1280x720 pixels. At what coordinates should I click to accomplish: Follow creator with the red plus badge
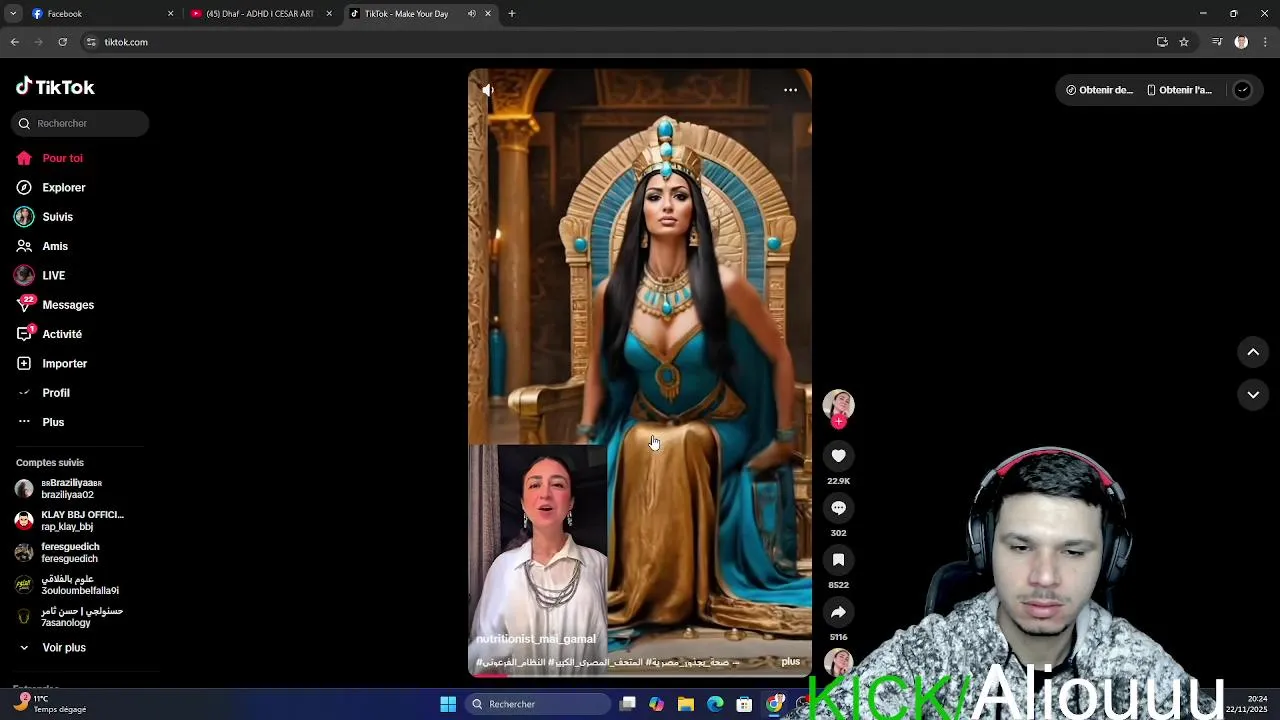point(838,422)
